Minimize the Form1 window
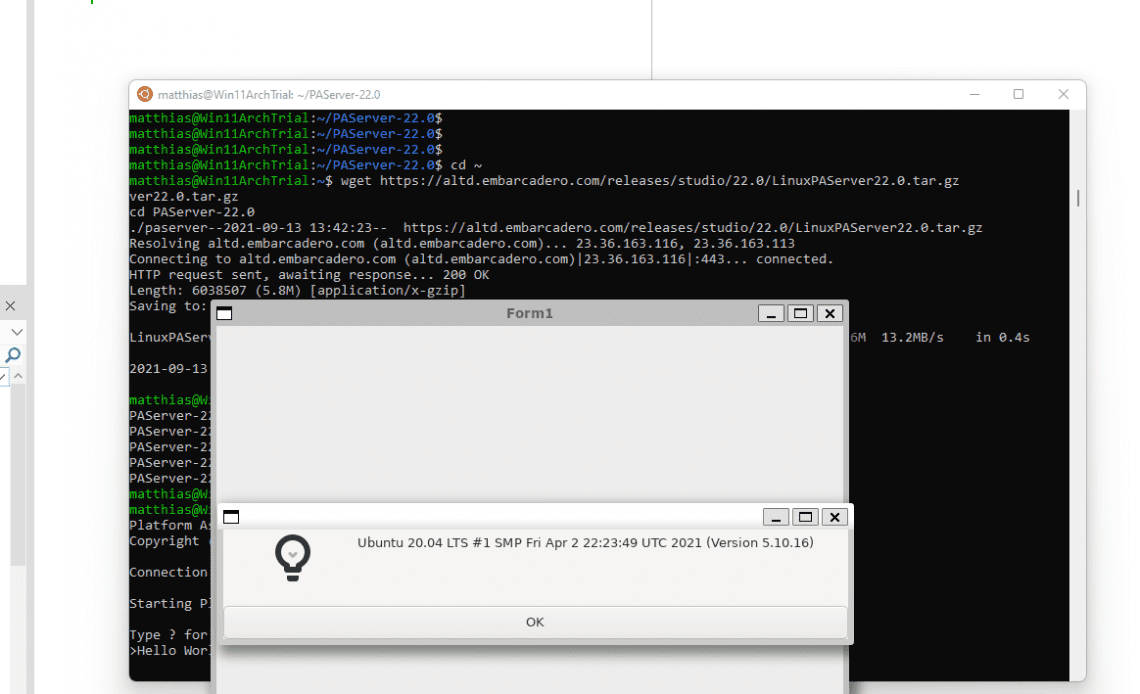The width and height of the screenshot is (1140, 694). [771, 313]
